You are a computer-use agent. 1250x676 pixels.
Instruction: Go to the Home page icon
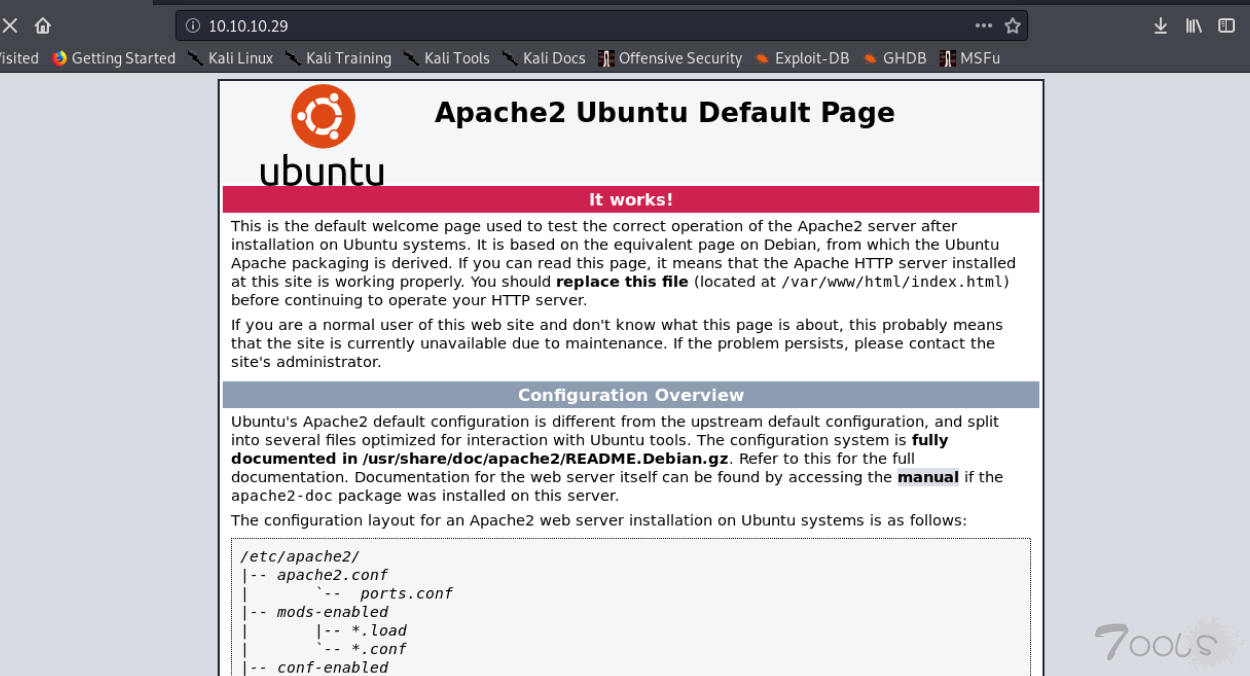pos(42,25)
